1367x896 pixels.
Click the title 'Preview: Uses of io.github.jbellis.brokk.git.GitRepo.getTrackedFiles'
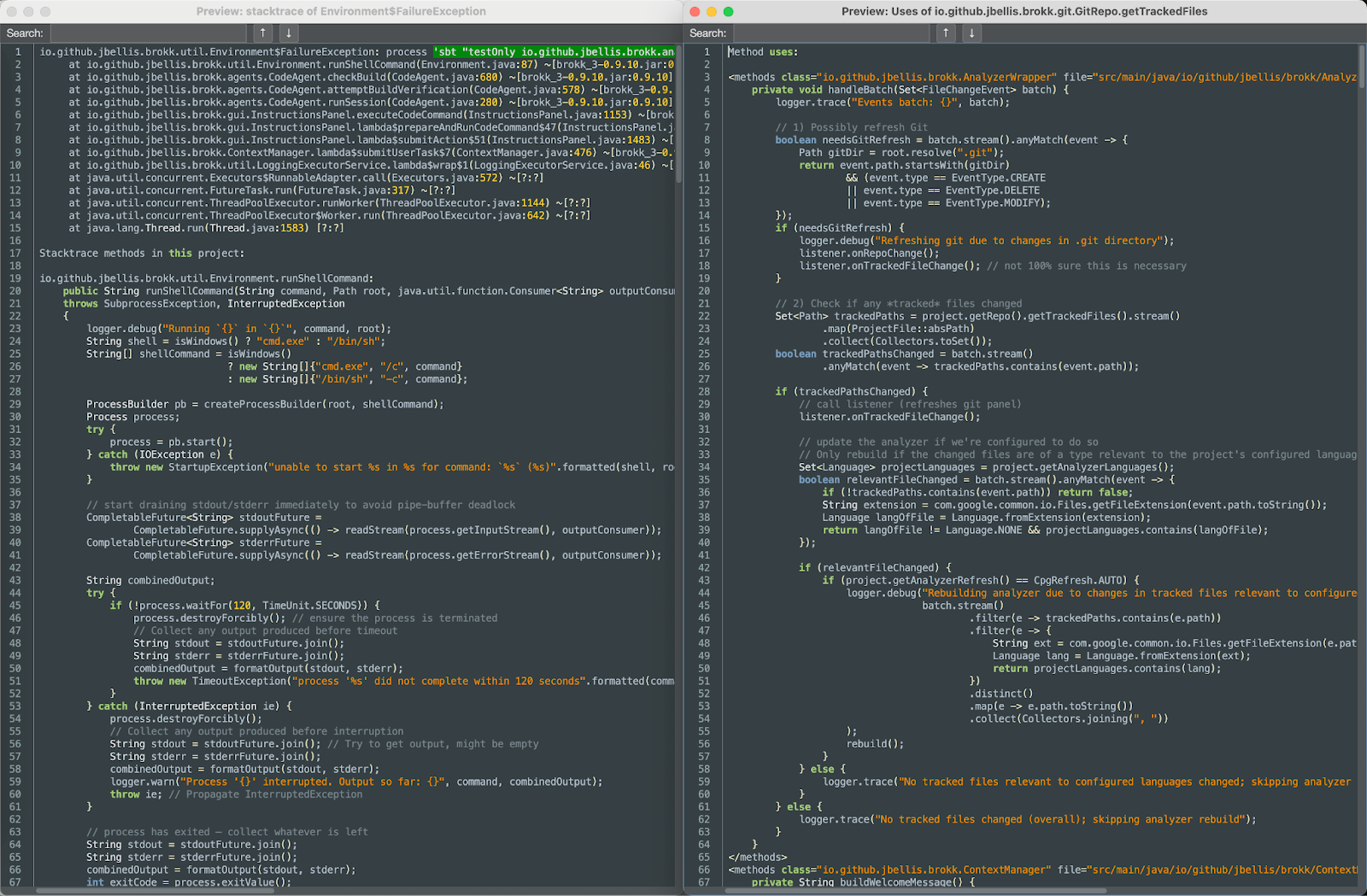[x=1024, y=11]
